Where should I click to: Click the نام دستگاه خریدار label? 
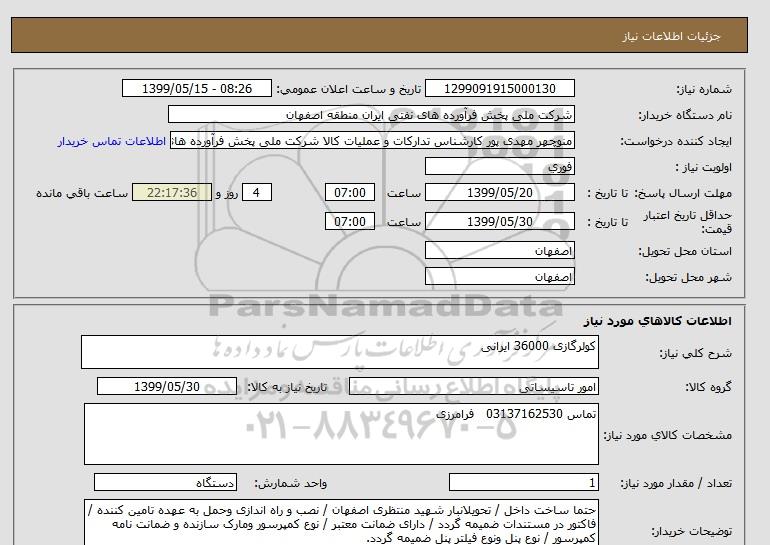pos(685,115)
